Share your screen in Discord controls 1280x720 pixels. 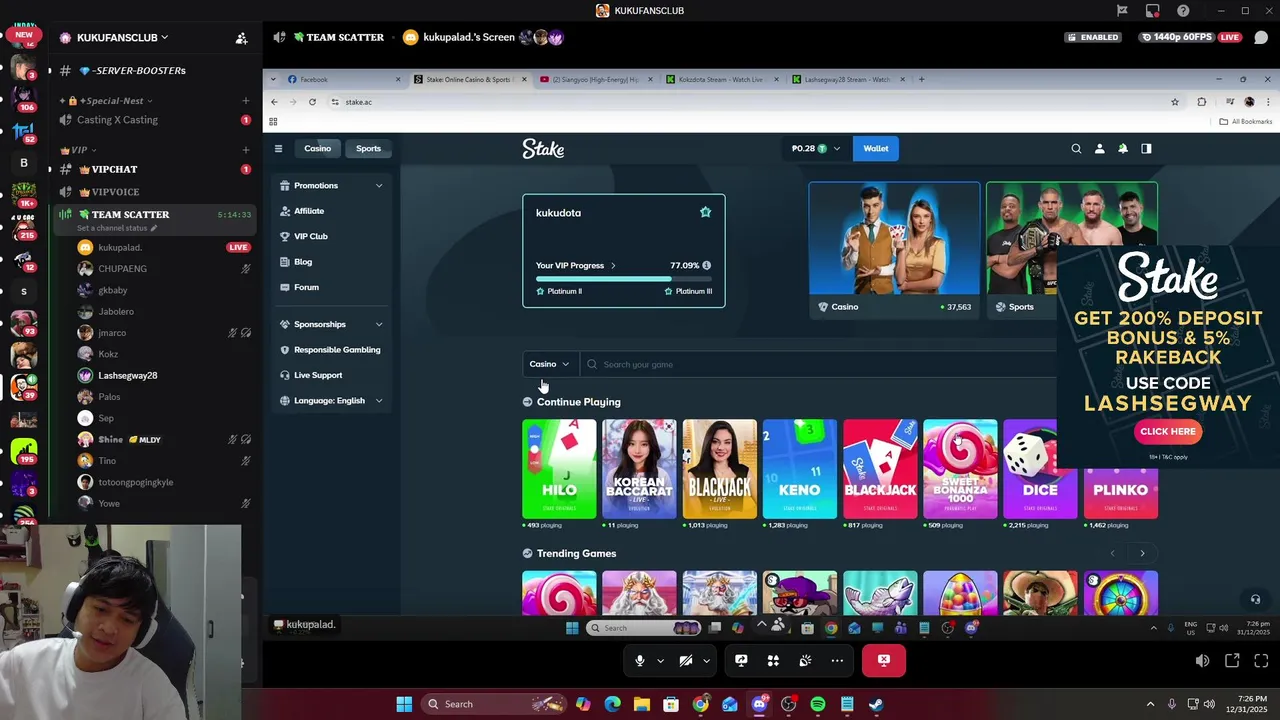741,661
